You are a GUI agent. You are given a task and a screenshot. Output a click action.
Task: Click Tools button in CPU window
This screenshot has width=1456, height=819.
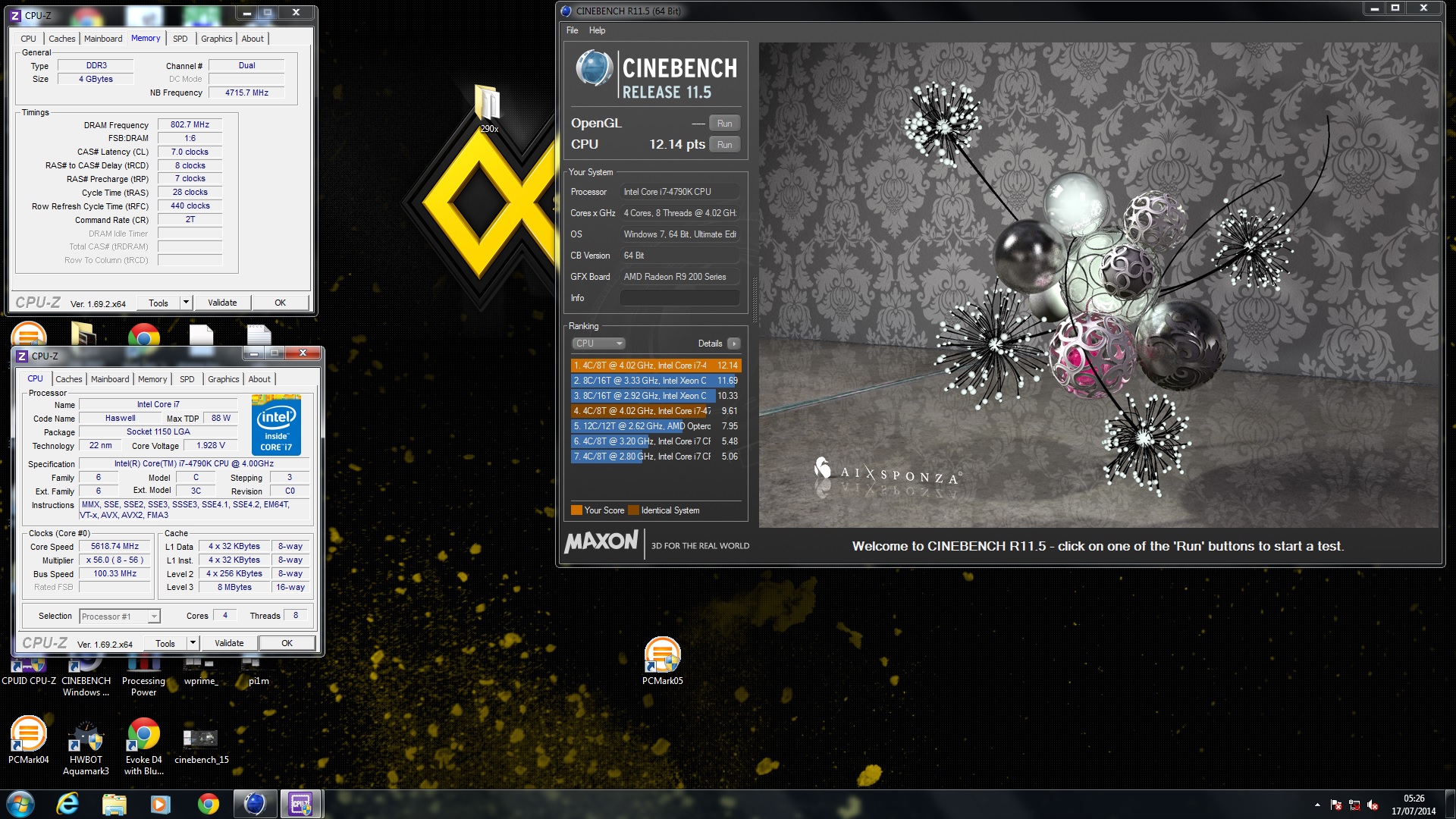pyautogui.click(x=165, y=643)
